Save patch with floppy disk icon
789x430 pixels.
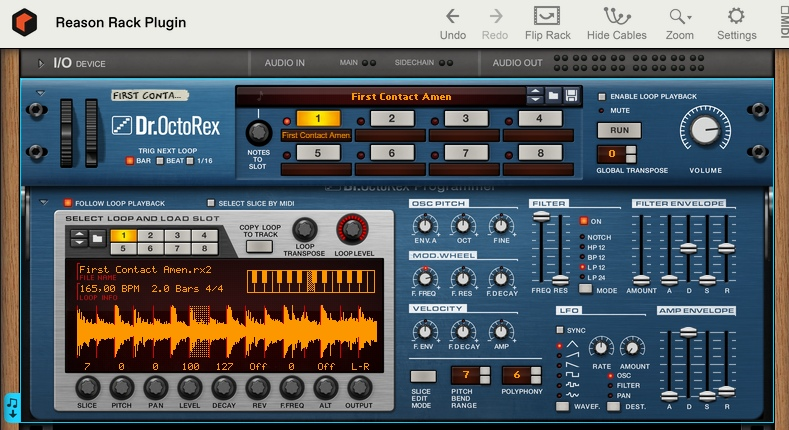tap(571, 96)
